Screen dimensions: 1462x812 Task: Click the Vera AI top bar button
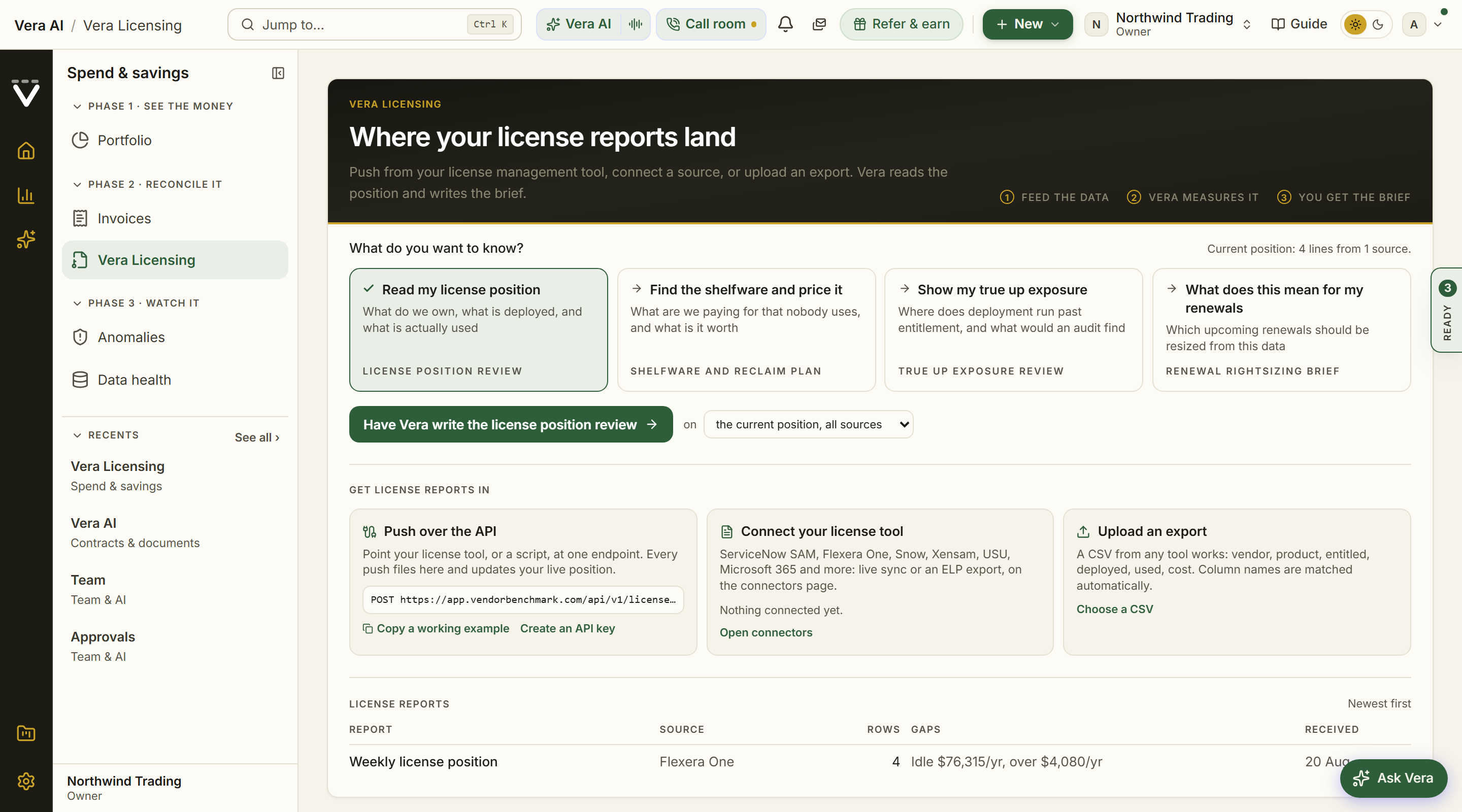click(x=579, y=24)
